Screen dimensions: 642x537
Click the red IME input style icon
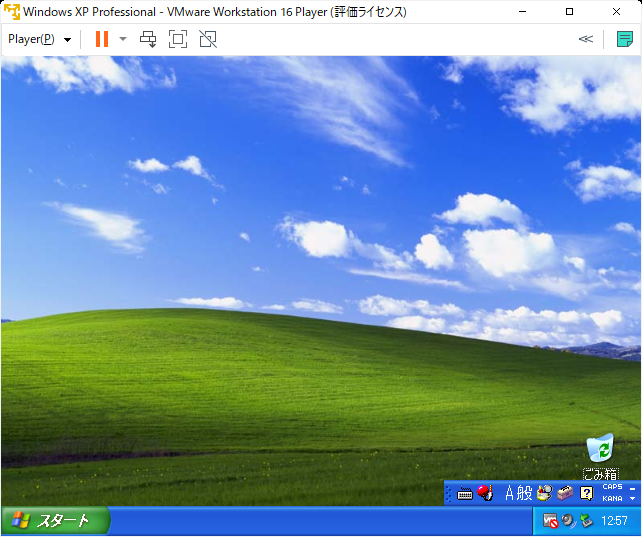486,493
